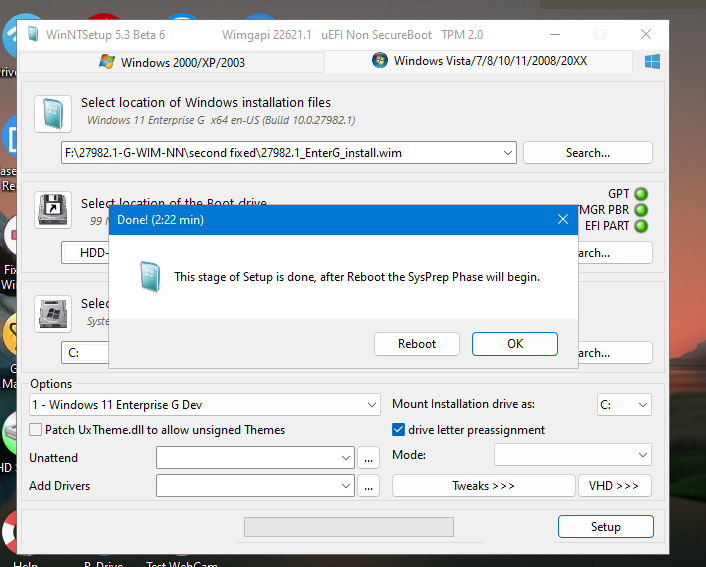
Task: Click the Windows installation files source icon
Action: [53, 114]
